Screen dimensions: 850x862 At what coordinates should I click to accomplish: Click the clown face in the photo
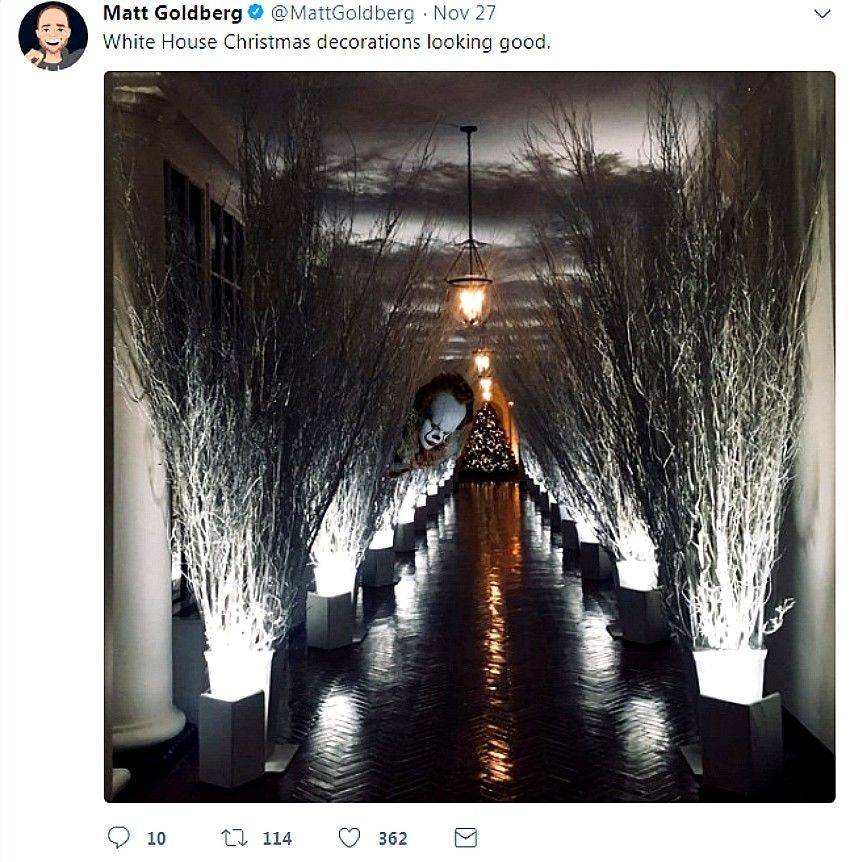point(441,417)
